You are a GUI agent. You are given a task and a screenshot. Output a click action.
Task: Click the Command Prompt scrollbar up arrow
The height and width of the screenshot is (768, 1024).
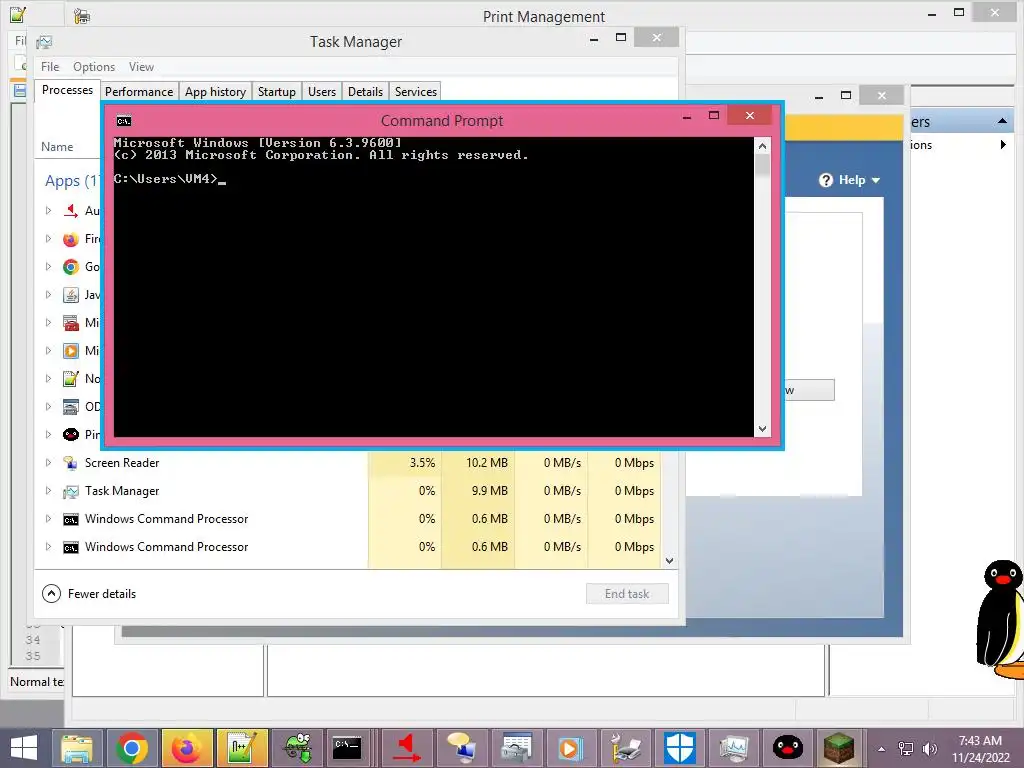pyautogui.click(x=762, y=146)
